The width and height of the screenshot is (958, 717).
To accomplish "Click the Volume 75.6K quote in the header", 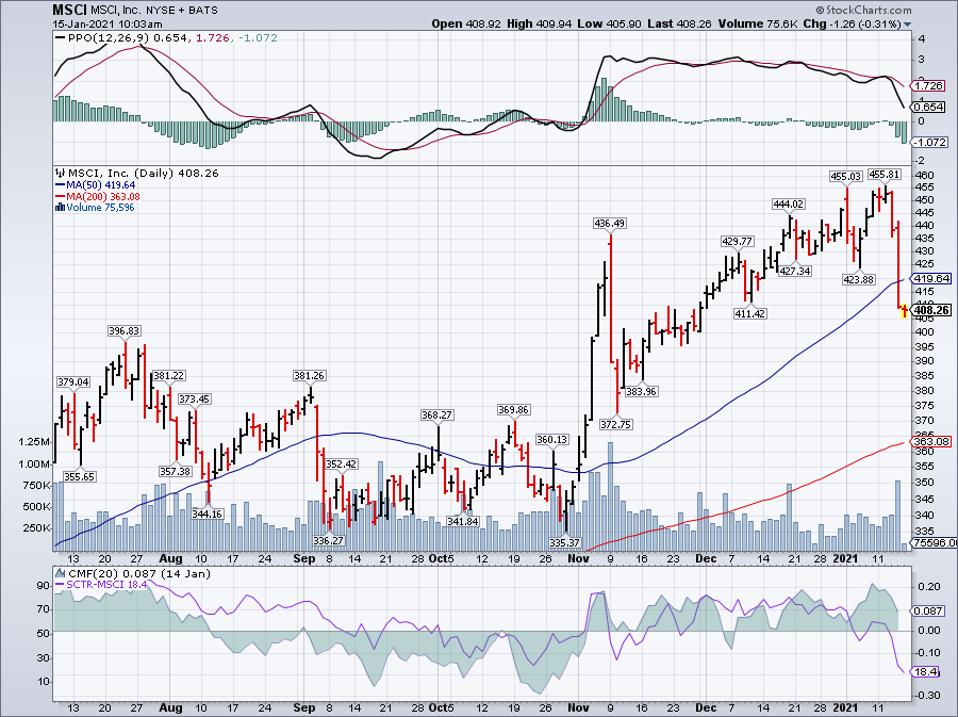I will pos(758,24).
